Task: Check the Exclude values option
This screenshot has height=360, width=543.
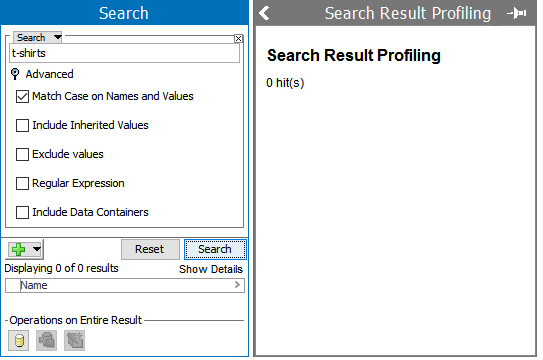Action: [x=23, y=154]
